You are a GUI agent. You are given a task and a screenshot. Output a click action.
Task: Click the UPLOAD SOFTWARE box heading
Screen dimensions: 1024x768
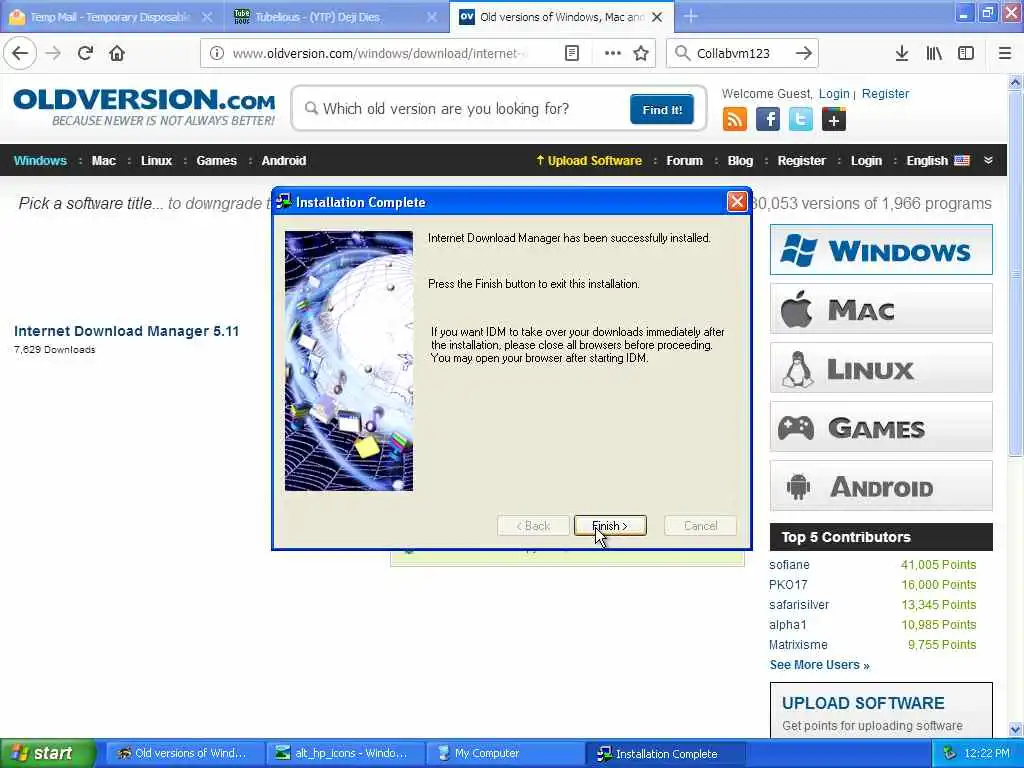pos(863,703)
